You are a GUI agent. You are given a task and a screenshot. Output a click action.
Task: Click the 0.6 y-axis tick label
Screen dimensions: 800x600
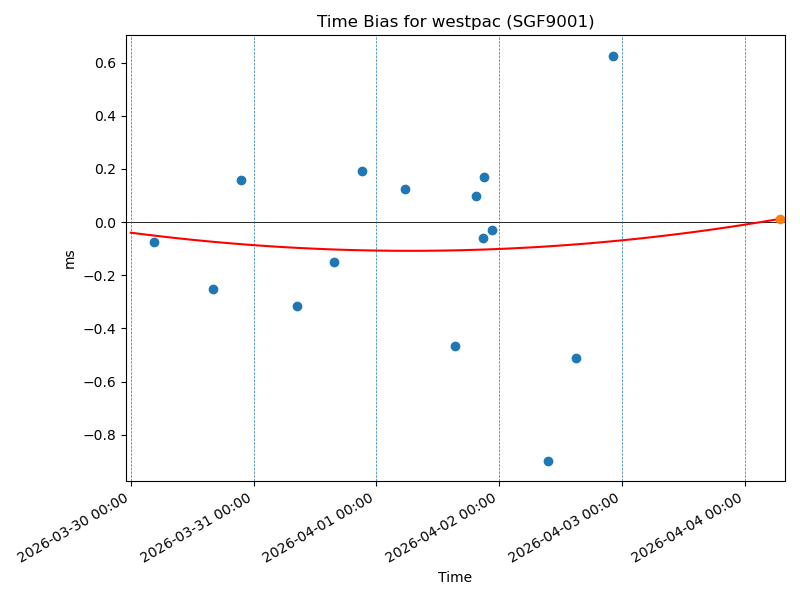[x=104, y=63]
